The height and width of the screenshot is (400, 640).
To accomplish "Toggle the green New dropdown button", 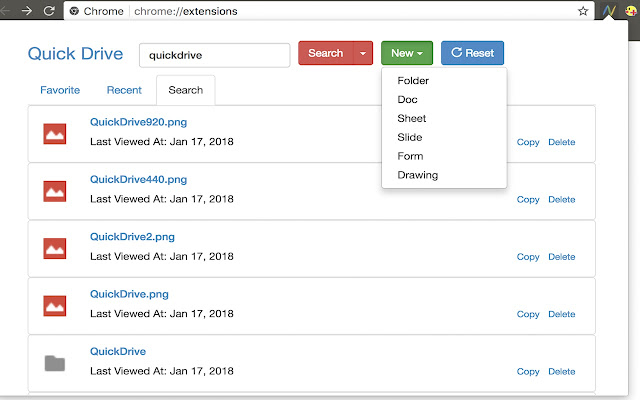I will tap(407, 53).
